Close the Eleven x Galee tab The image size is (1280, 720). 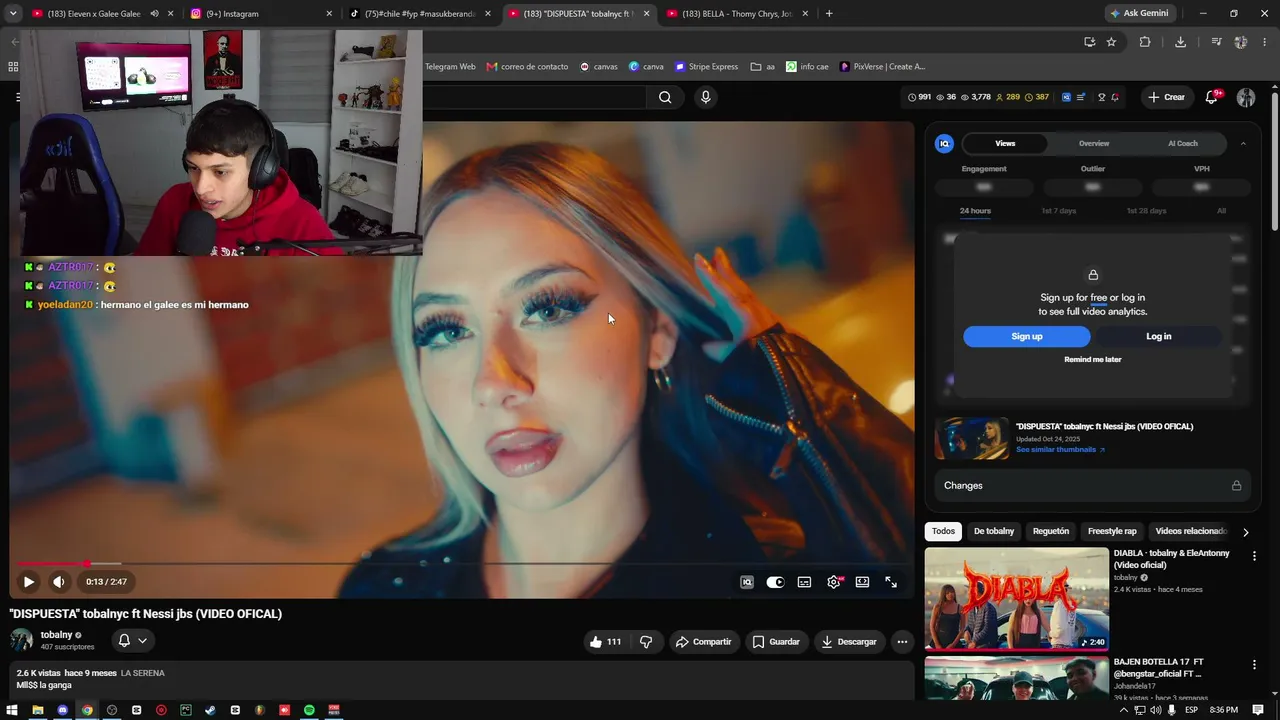[x=171, y=14]
